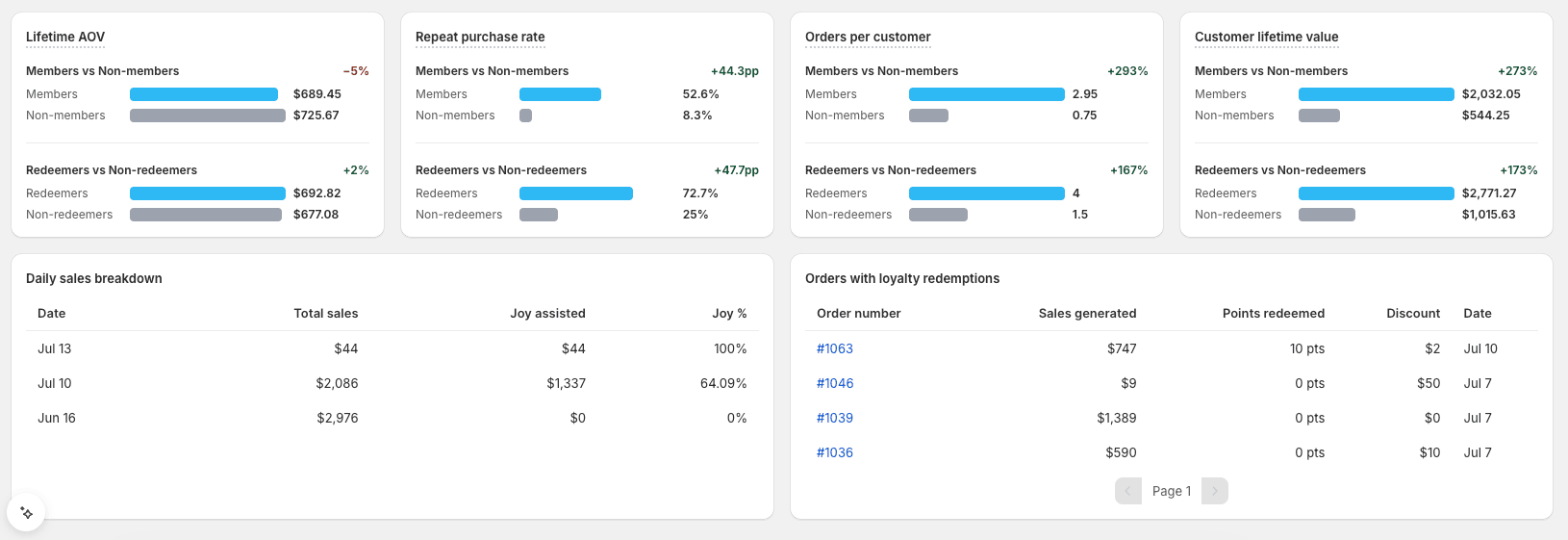Open order #1063 link
Viewport: 1568px width, 540px height.
(x=835, y=348)
